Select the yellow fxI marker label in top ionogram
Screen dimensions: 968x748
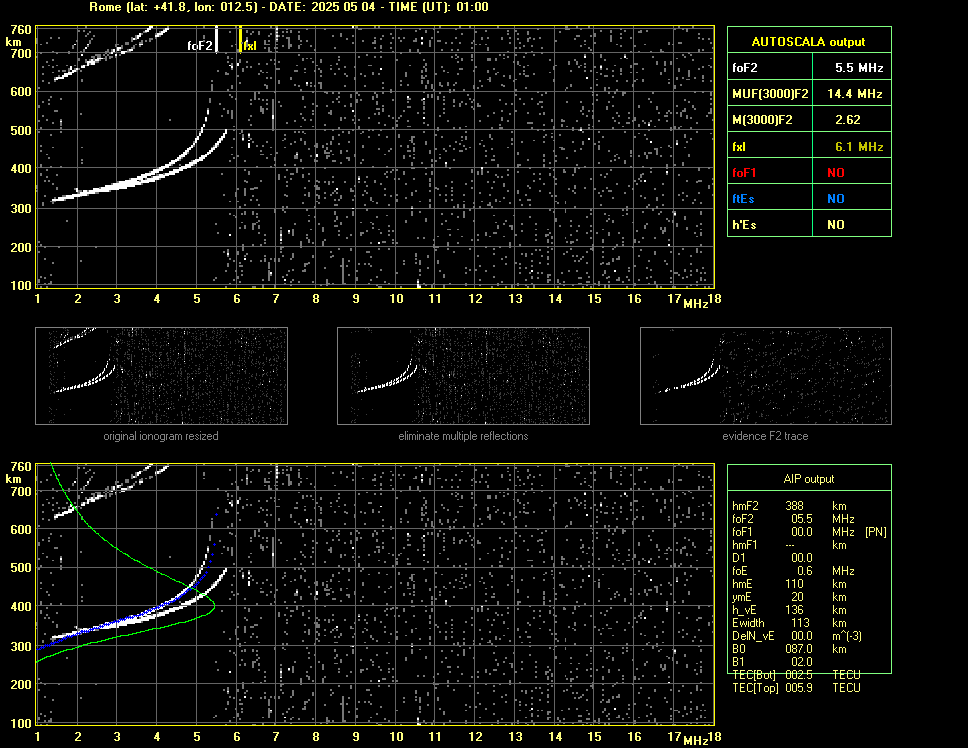(249, 46)
